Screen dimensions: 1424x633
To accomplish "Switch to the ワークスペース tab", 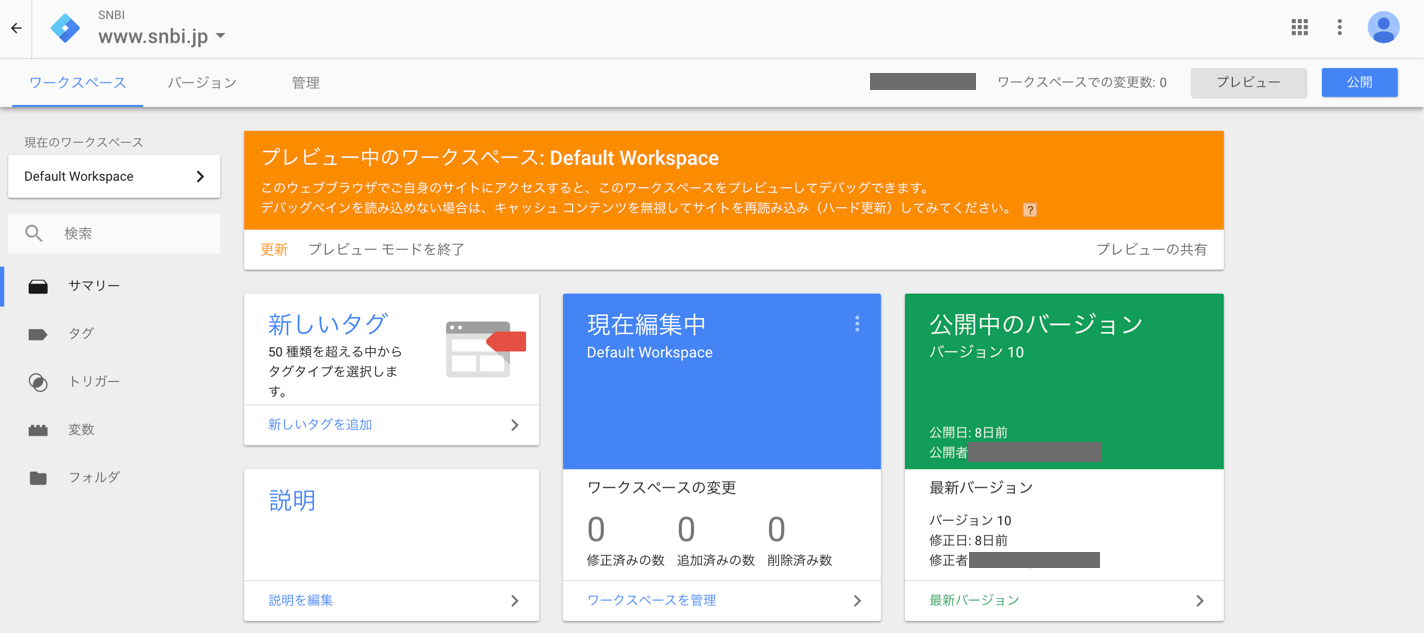I will (x=78, y=83).
